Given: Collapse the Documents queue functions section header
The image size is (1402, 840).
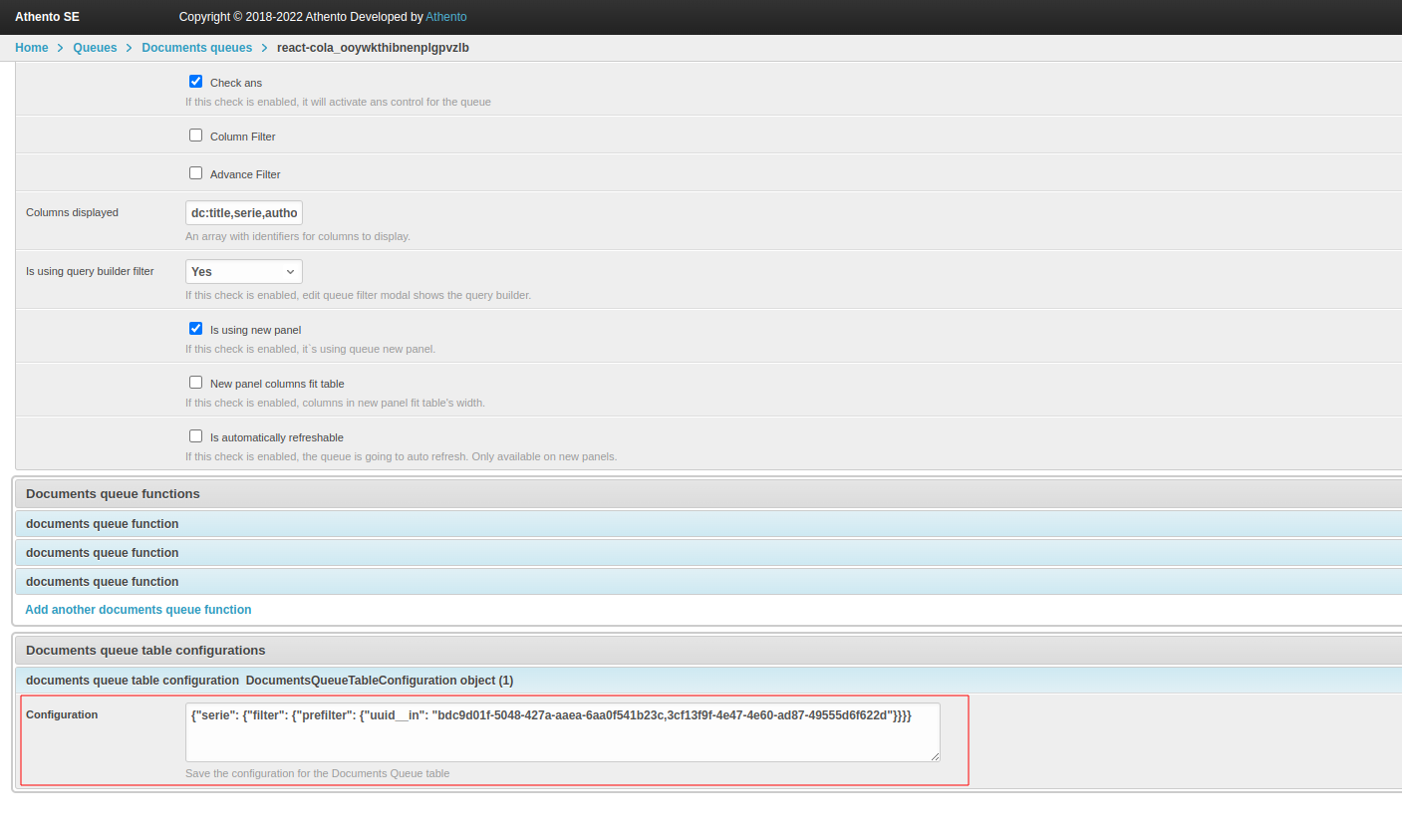Looking at the screenshot, I should tap(113, 494).
